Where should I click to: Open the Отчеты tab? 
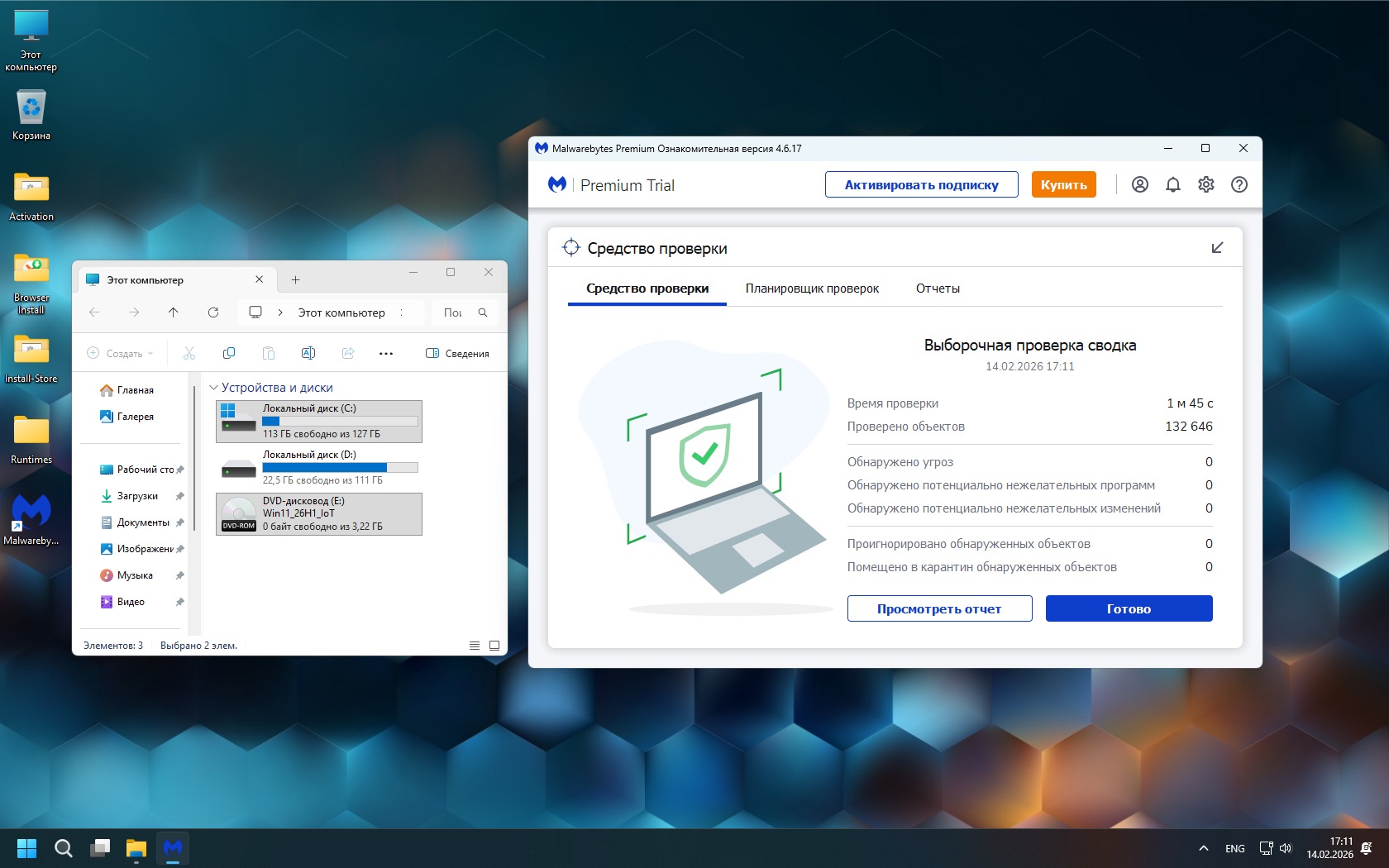point(938,289)
